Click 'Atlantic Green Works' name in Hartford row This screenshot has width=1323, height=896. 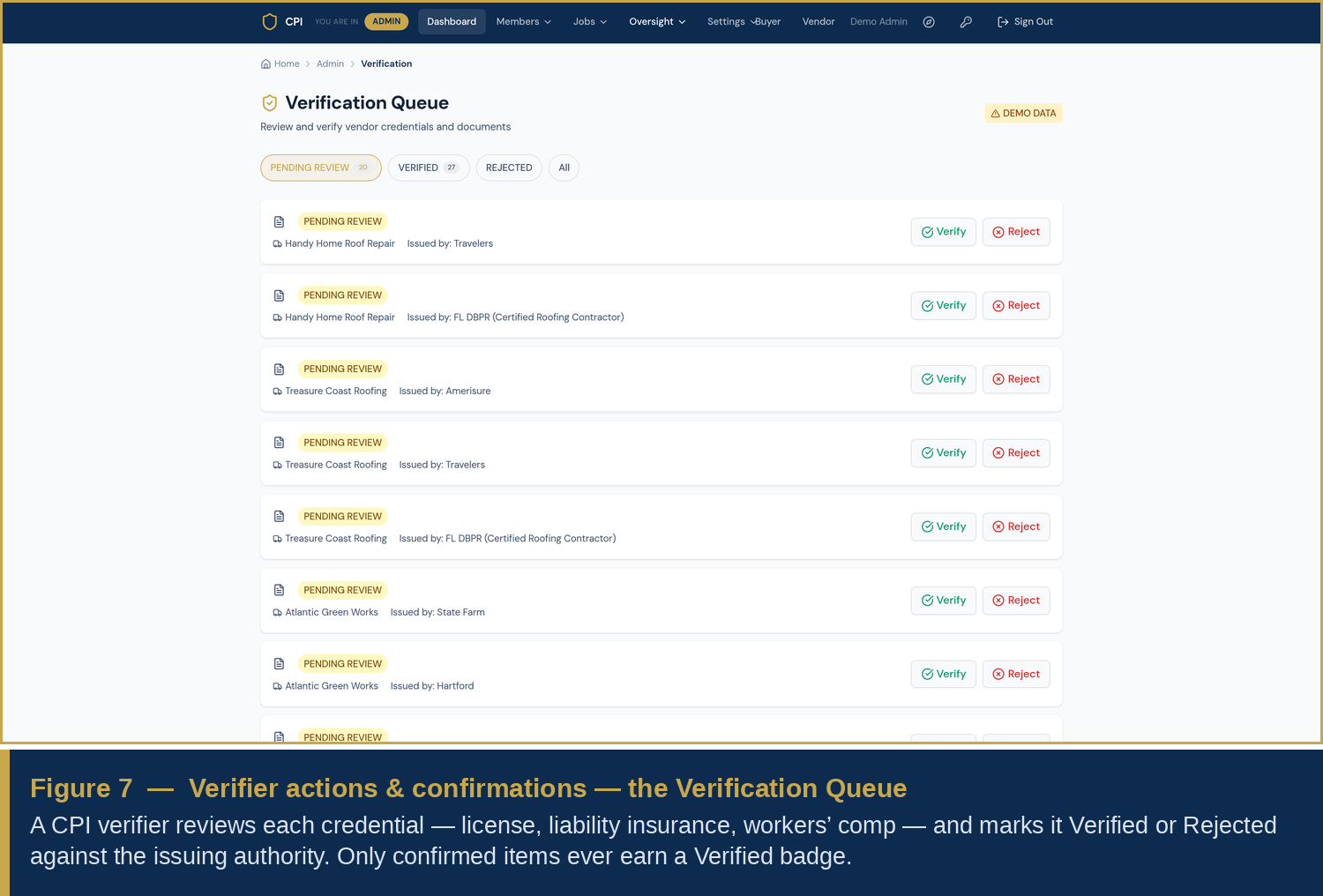pos(332,686)
